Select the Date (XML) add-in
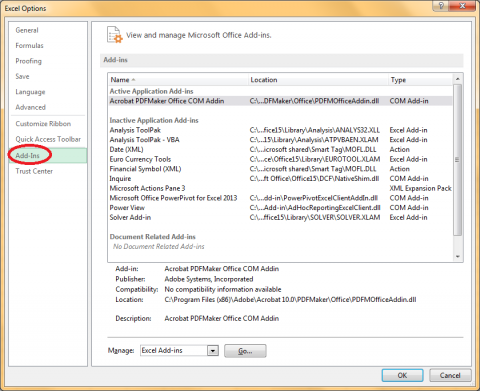Viewport: 480px width, 391px height. click(280, 149)
